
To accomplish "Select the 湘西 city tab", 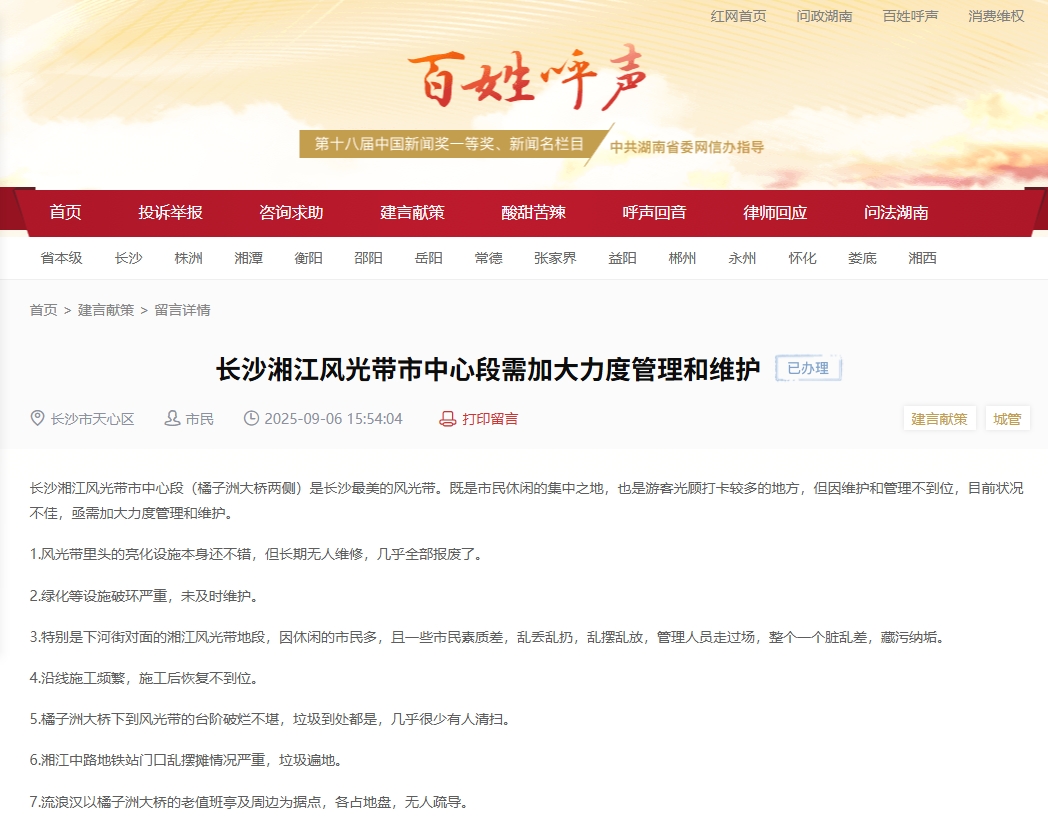I will [922, 257].
